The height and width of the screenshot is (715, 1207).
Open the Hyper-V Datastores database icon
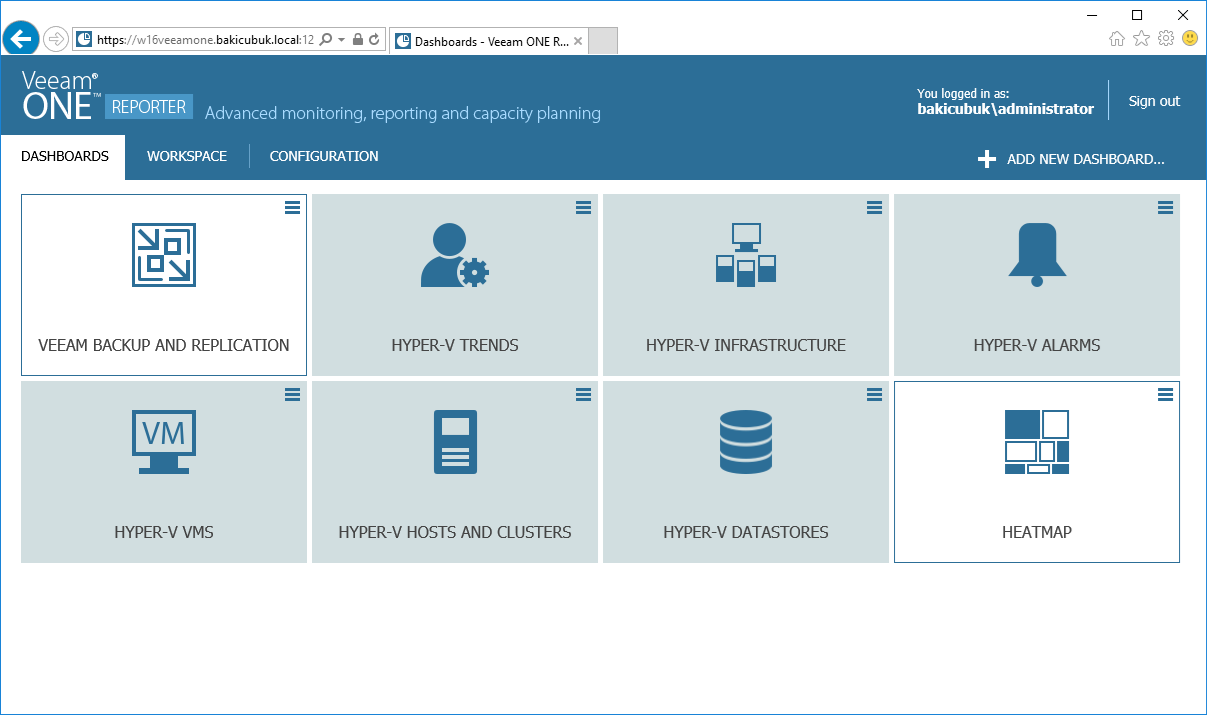coord(746,442)
